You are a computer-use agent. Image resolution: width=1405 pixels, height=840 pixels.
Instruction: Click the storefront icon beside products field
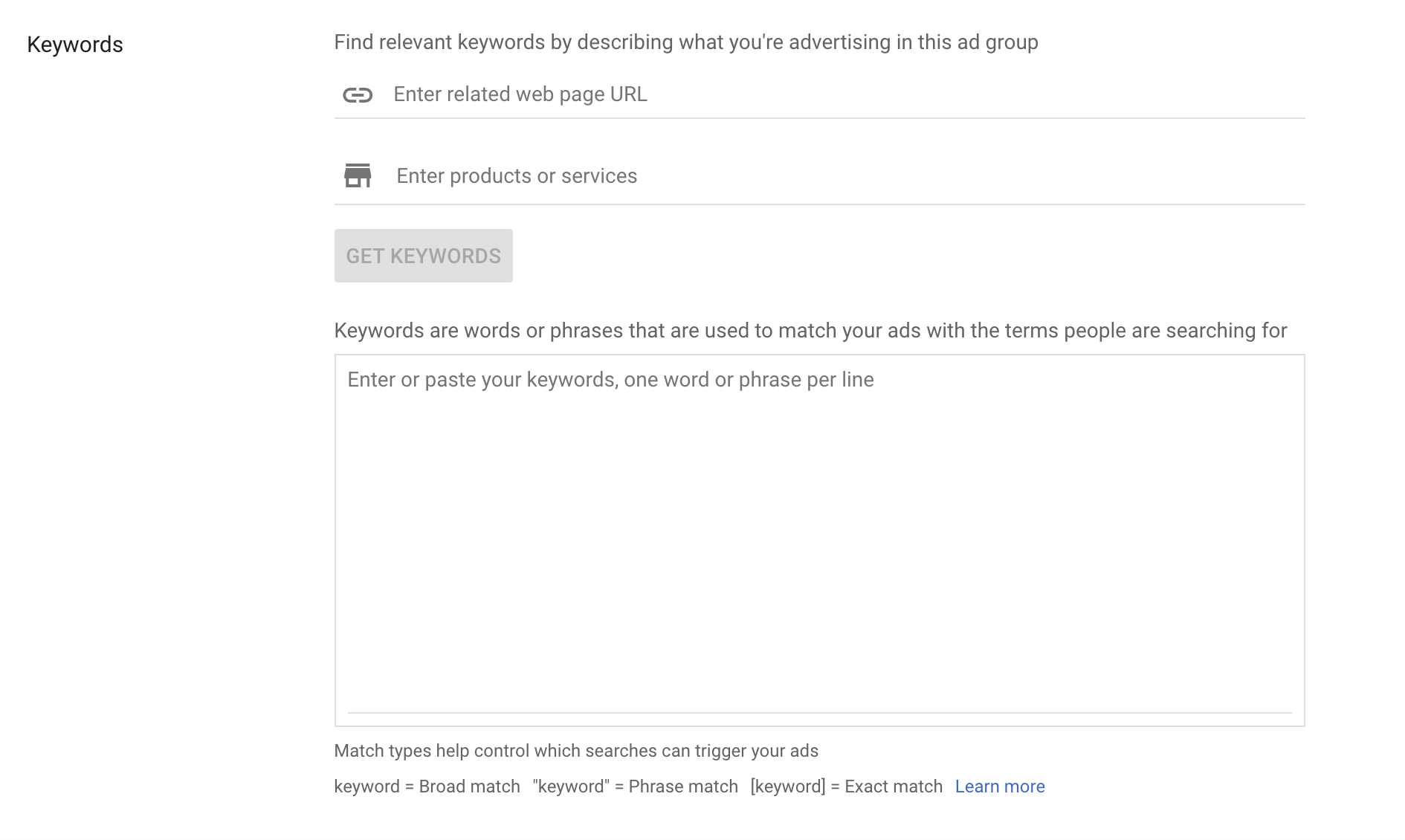[x=358, y=175]
